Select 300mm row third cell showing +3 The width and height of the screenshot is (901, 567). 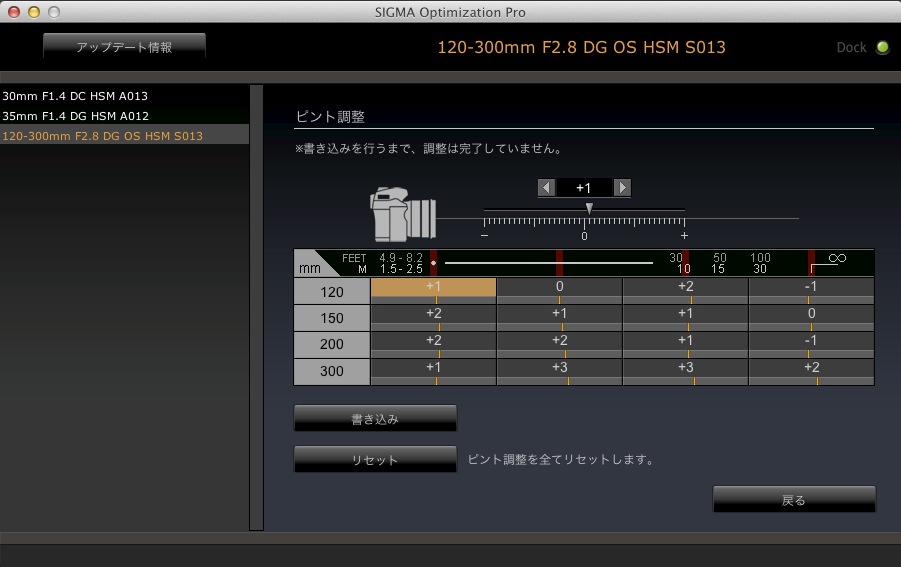[x=686, y=372]
